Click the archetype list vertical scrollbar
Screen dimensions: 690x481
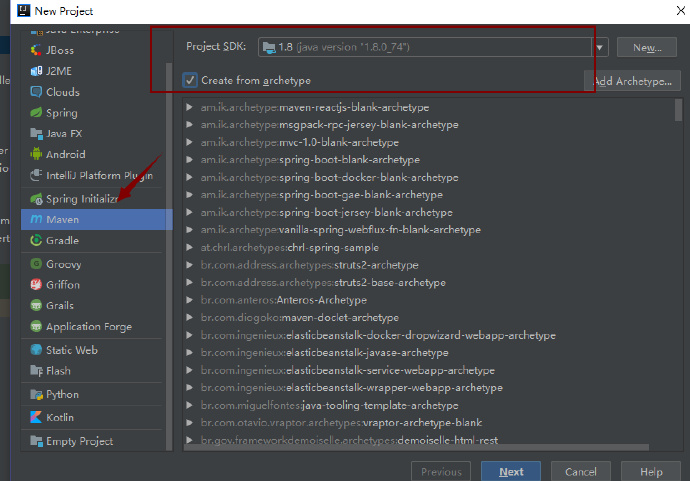[x=678, y=110]
